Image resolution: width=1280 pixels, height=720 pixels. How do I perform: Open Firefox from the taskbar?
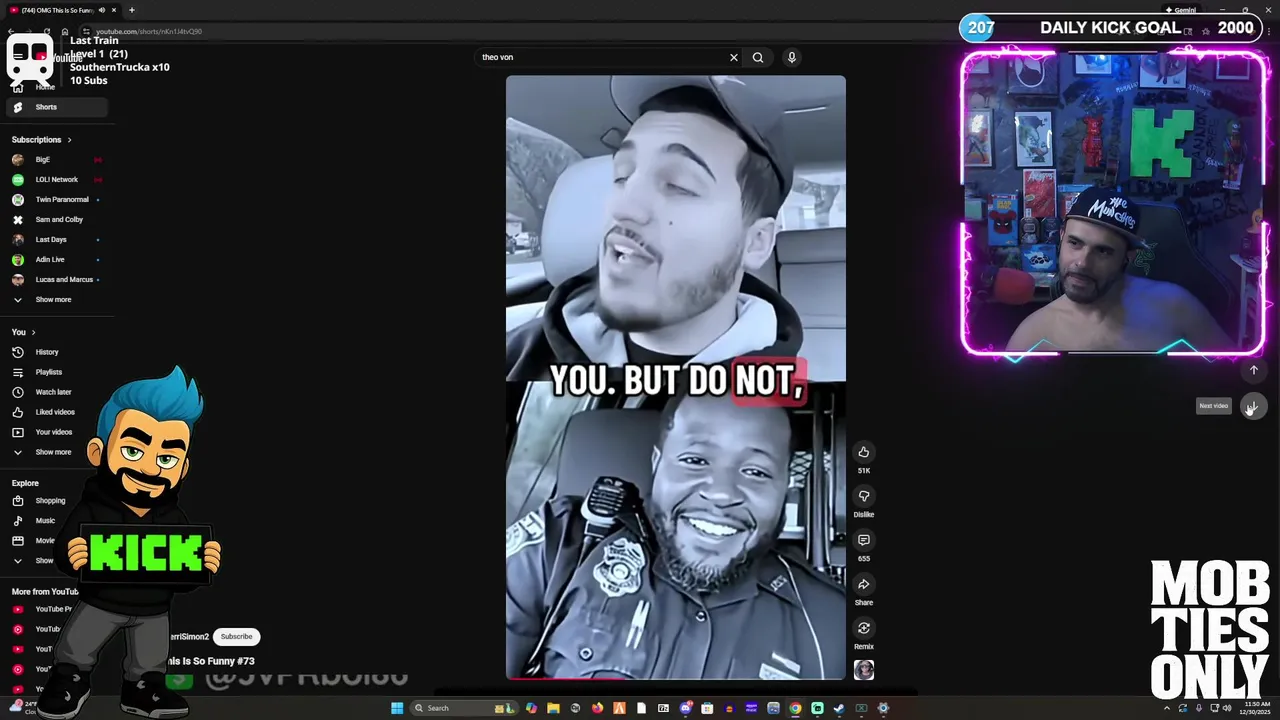pyautogui.click(x=597, y=708)
